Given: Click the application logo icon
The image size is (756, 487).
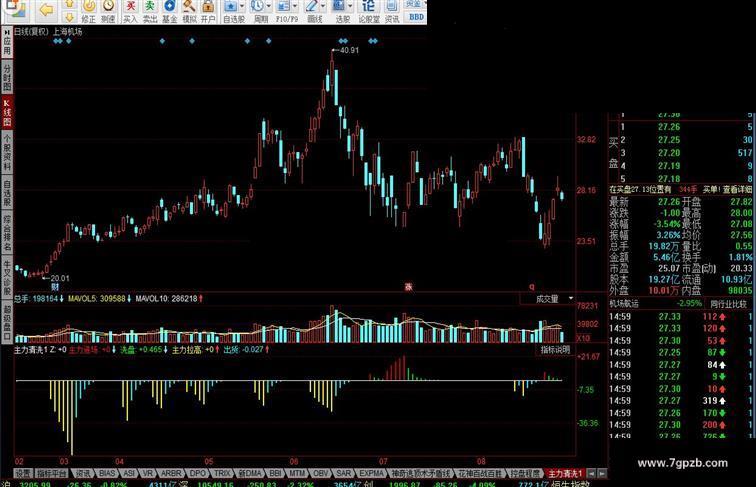Looking at the screenshot, I should 16,8.
